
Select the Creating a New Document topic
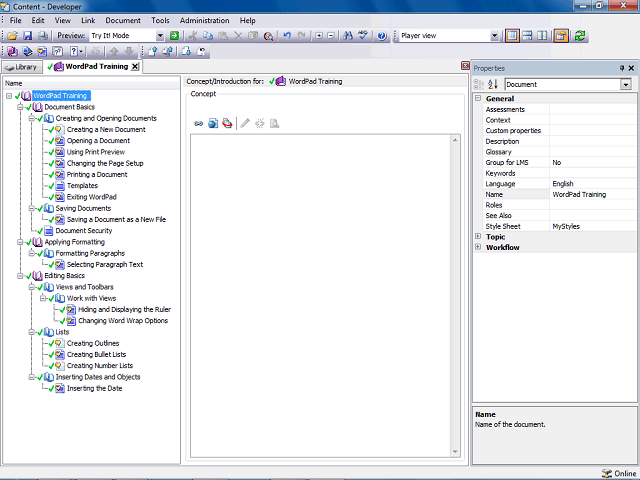tap(106, 129)
